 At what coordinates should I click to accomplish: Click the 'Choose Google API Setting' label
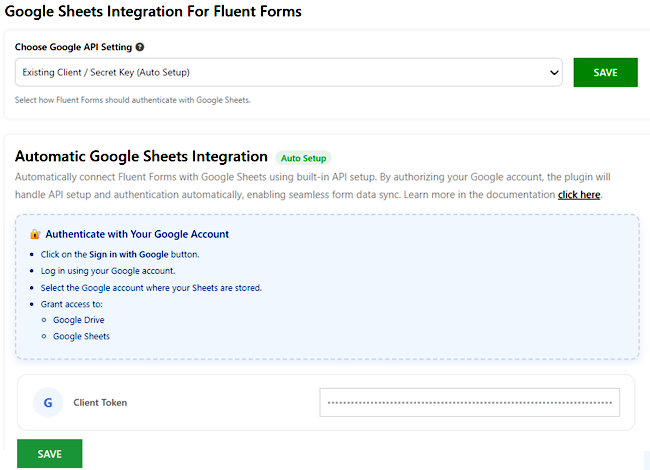pos(73,47)
